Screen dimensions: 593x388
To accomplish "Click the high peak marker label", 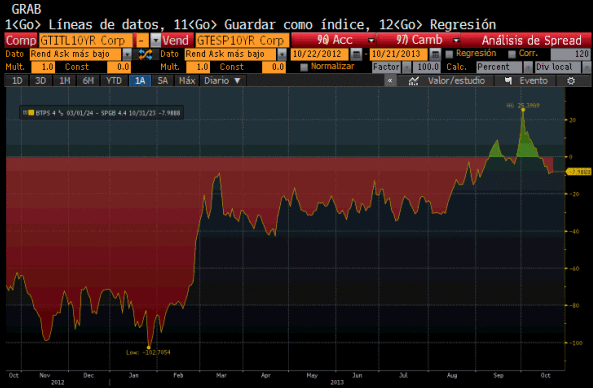I will [523, 105].
